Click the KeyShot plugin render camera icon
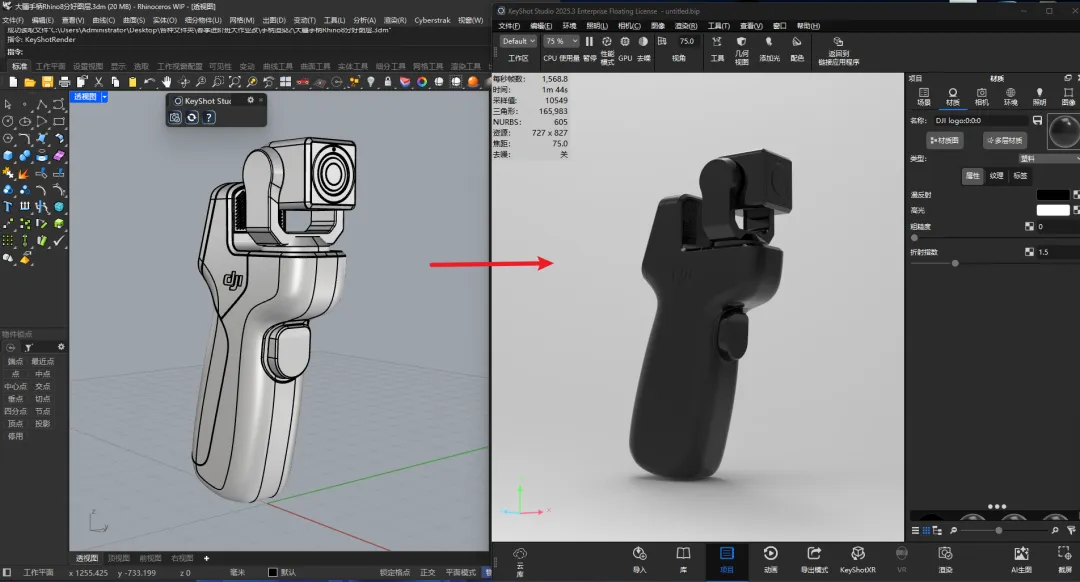Screen dimensions: 1080x582 coord(175,118)
